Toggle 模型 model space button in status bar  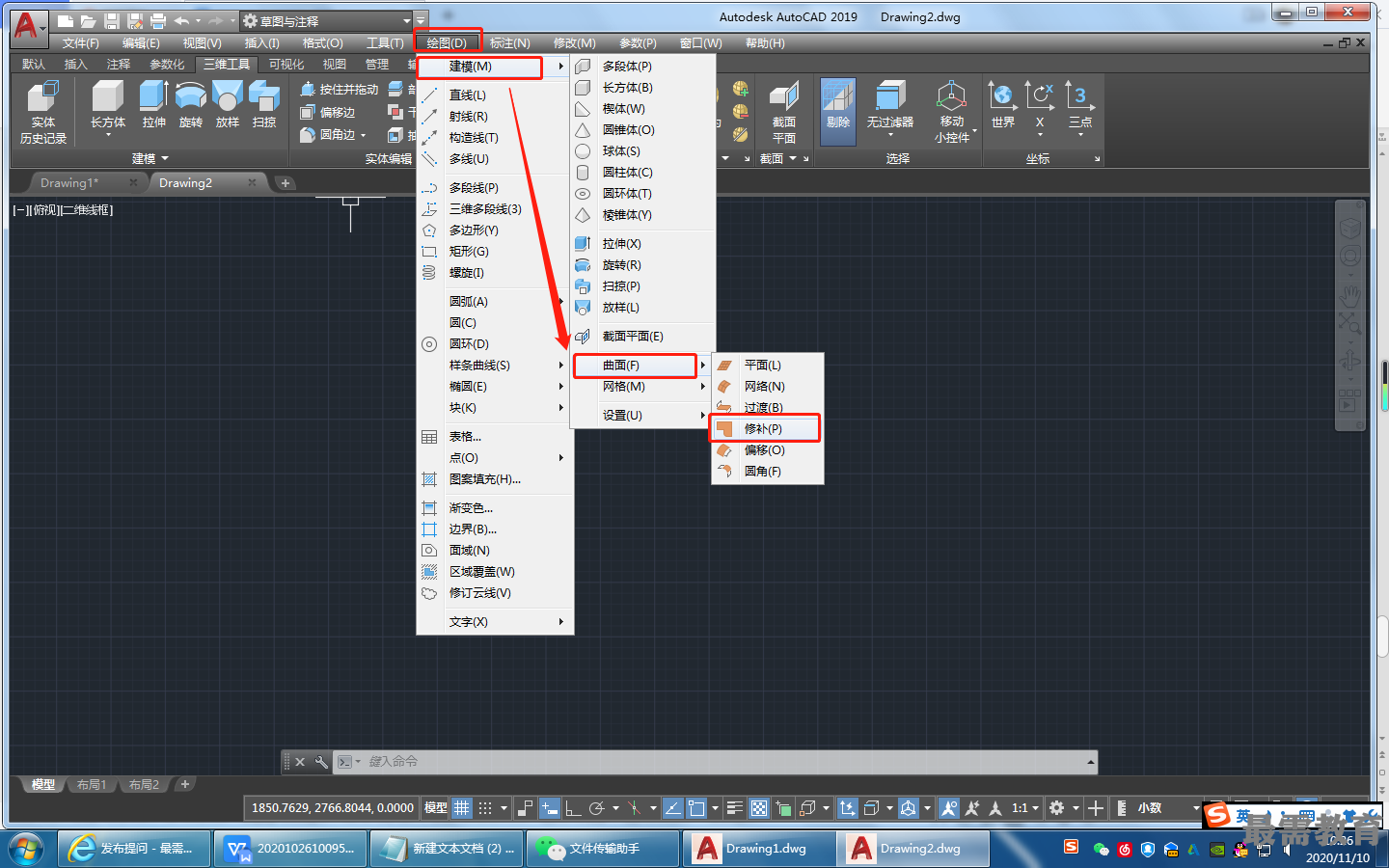[436, 808]
